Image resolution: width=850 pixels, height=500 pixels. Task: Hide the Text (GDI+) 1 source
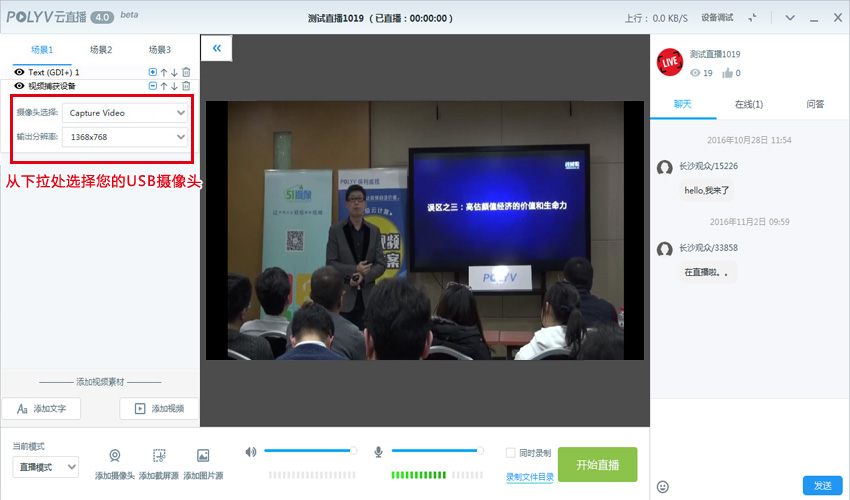pyautogui.click(x=19, y=72)
